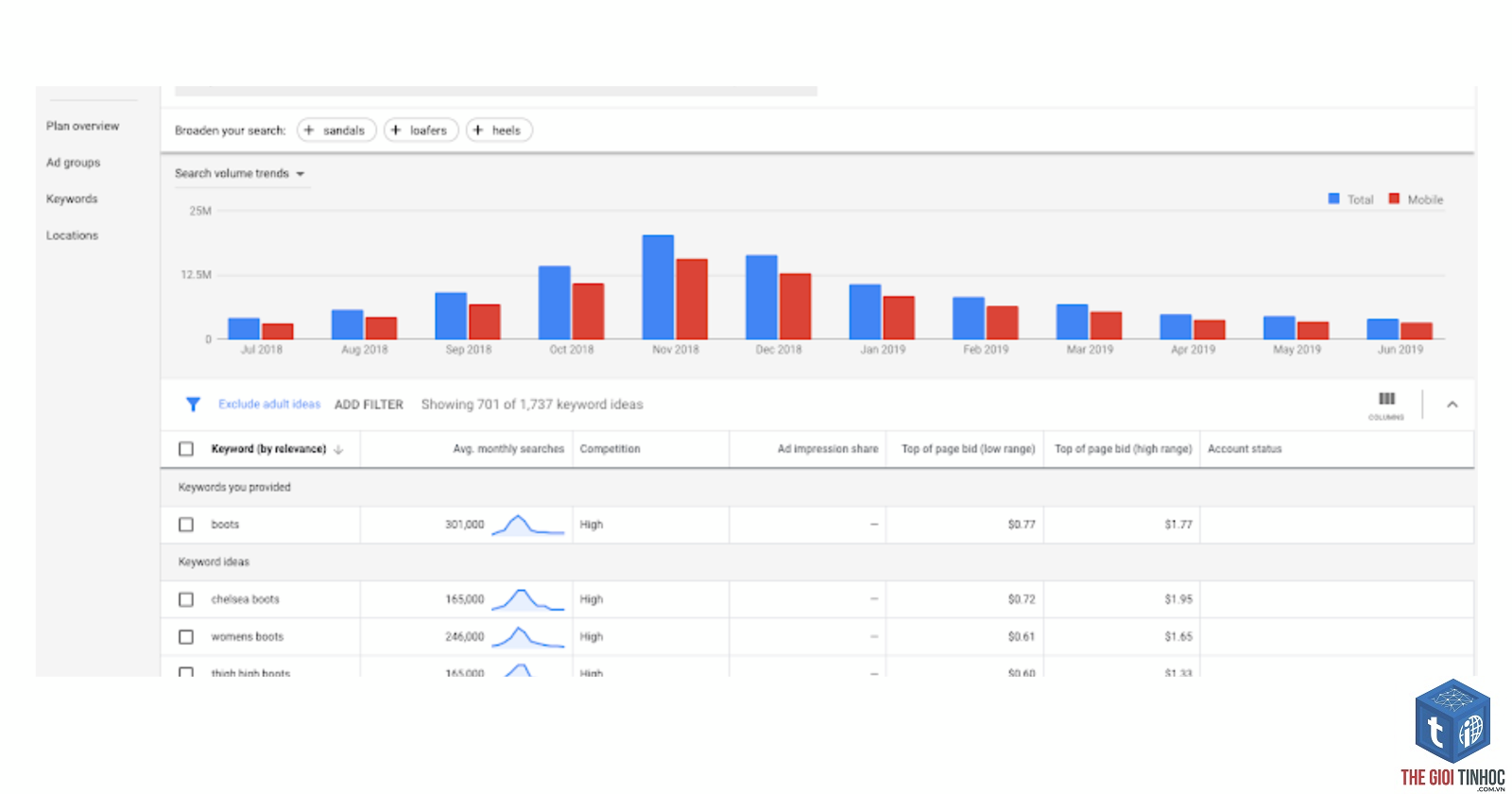This screenshot has width=1512, height=794.
Task: Open Locations in the sidebar
Action: [72, 235]
